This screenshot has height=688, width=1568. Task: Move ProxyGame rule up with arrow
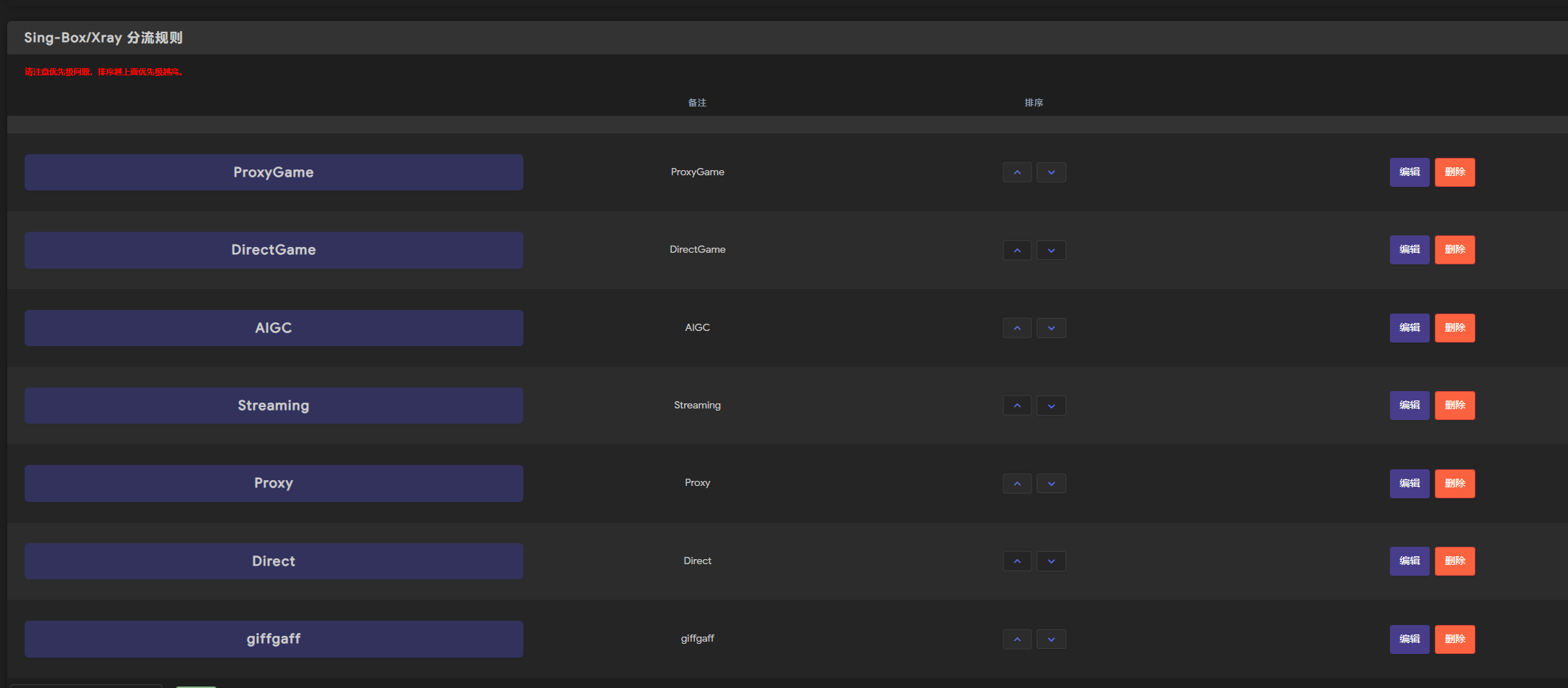(1017, 172)
